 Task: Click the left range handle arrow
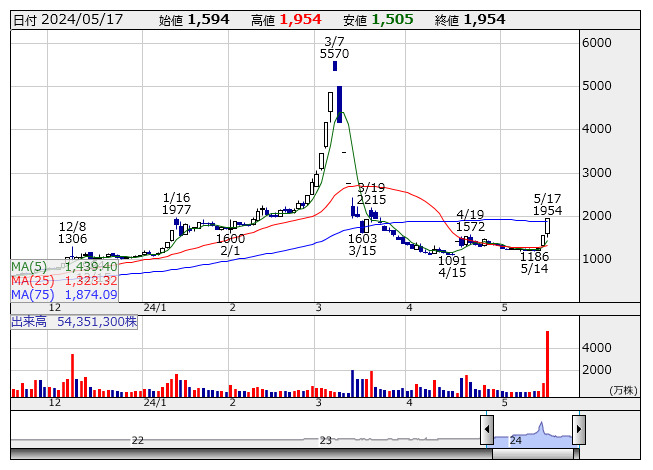point(487,431)
